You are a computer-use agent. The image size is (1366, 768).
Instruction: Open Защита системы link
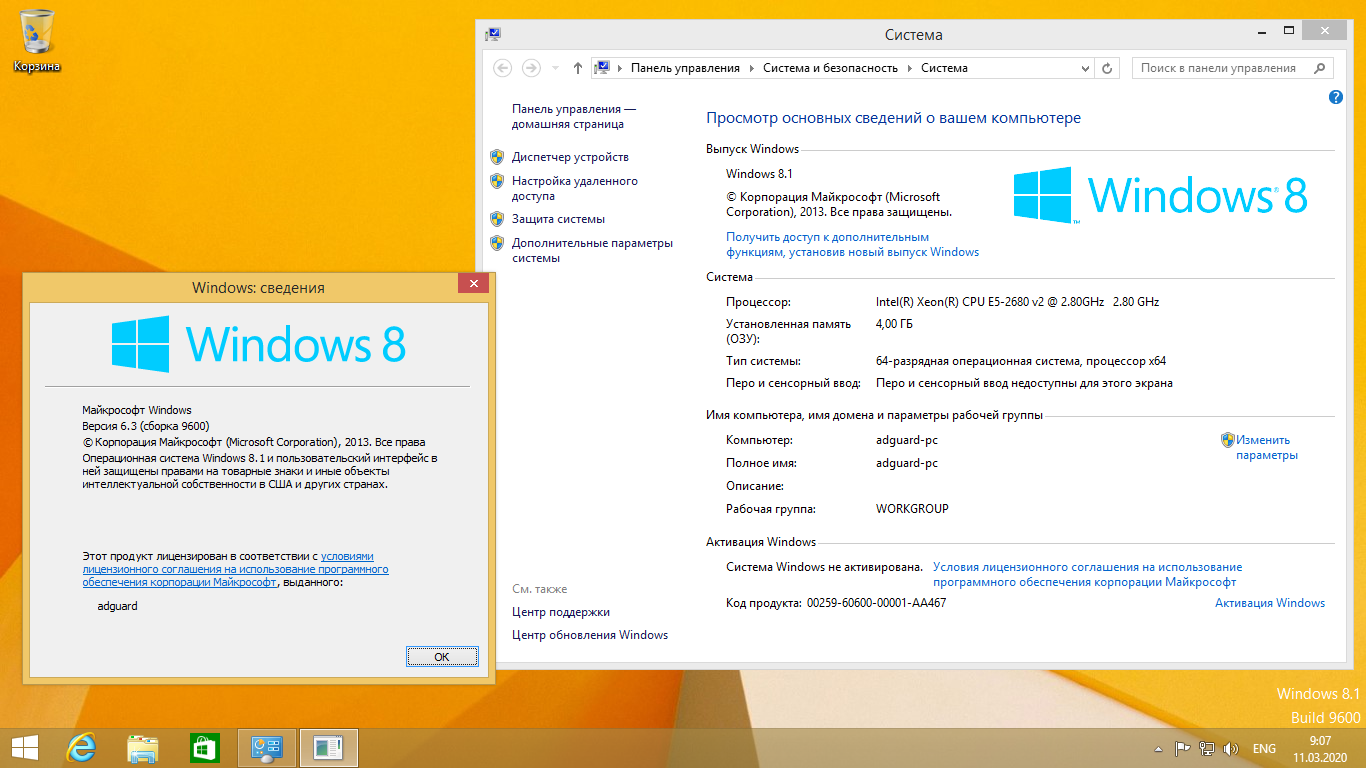(558, 219)
